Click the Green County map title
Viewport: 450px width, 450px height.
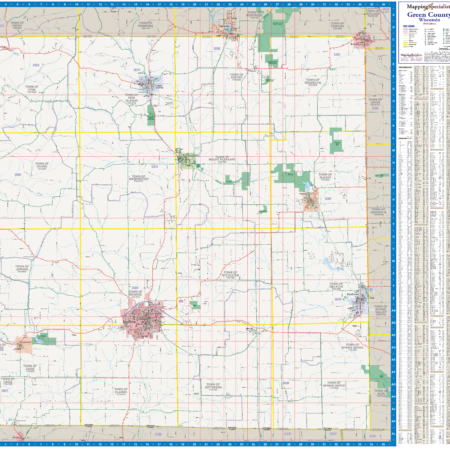click(x=428, y=15)
